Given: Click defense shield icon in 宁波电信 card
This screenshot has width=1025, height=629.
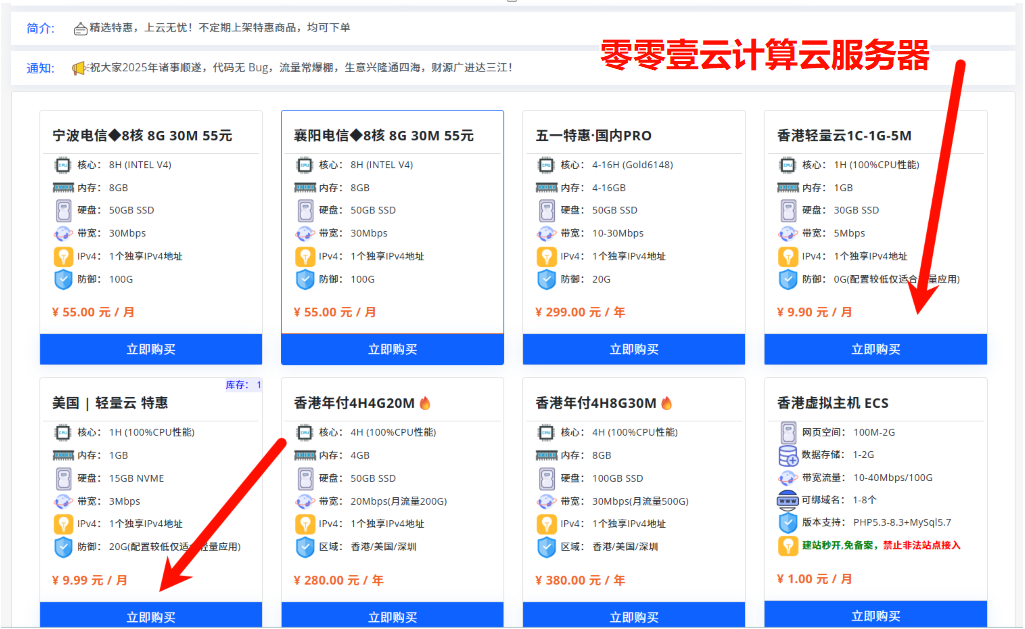Looking at the screenshot, I should pyautogui.click(x=63, y=279).
